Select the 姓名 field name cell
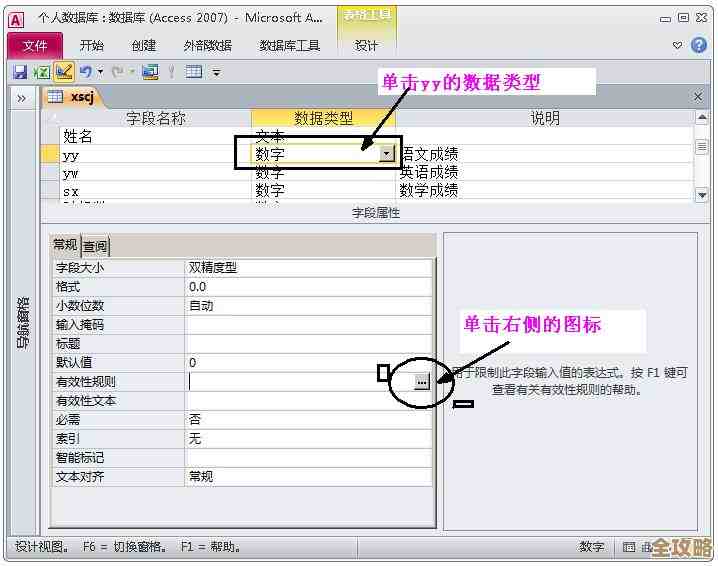Image resolution: width=718 pixels, height=566 pixels. (x=155, y=136)
